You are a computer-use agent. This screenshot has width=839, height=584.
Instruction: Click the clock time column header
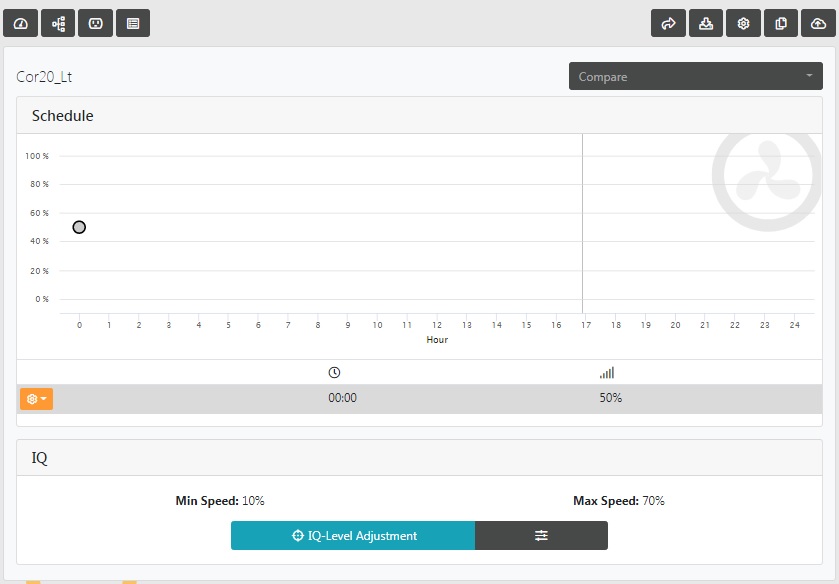(x=334, y=373)
